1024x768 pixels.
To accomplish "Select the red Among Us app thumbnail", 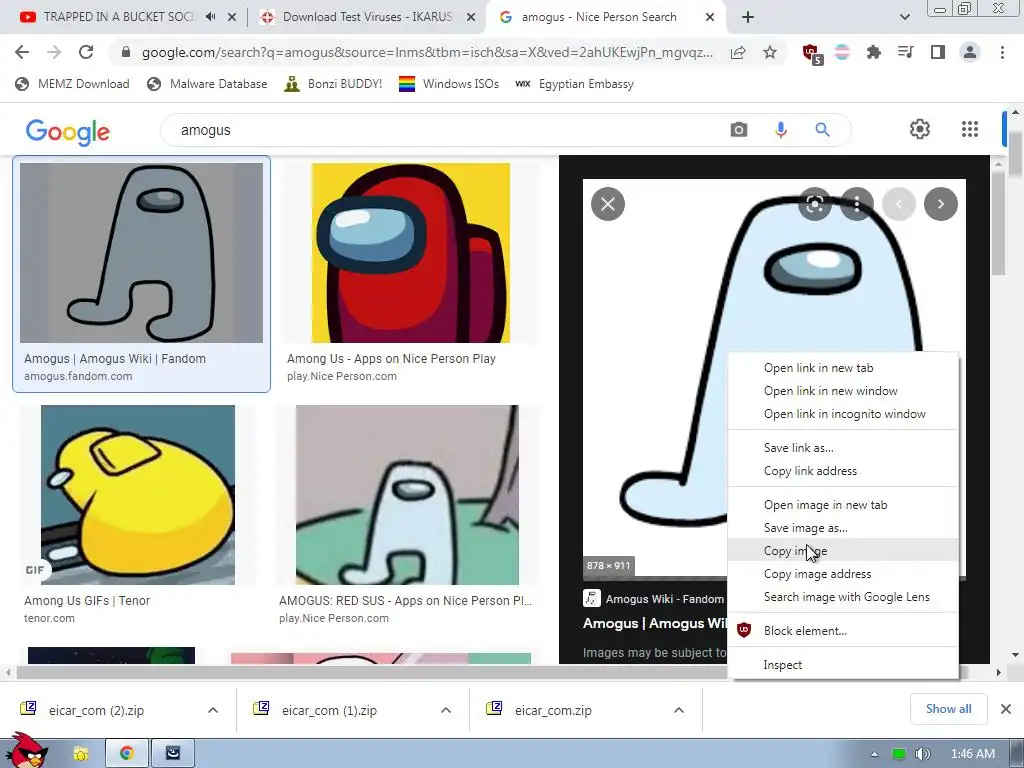I will 410,253.
